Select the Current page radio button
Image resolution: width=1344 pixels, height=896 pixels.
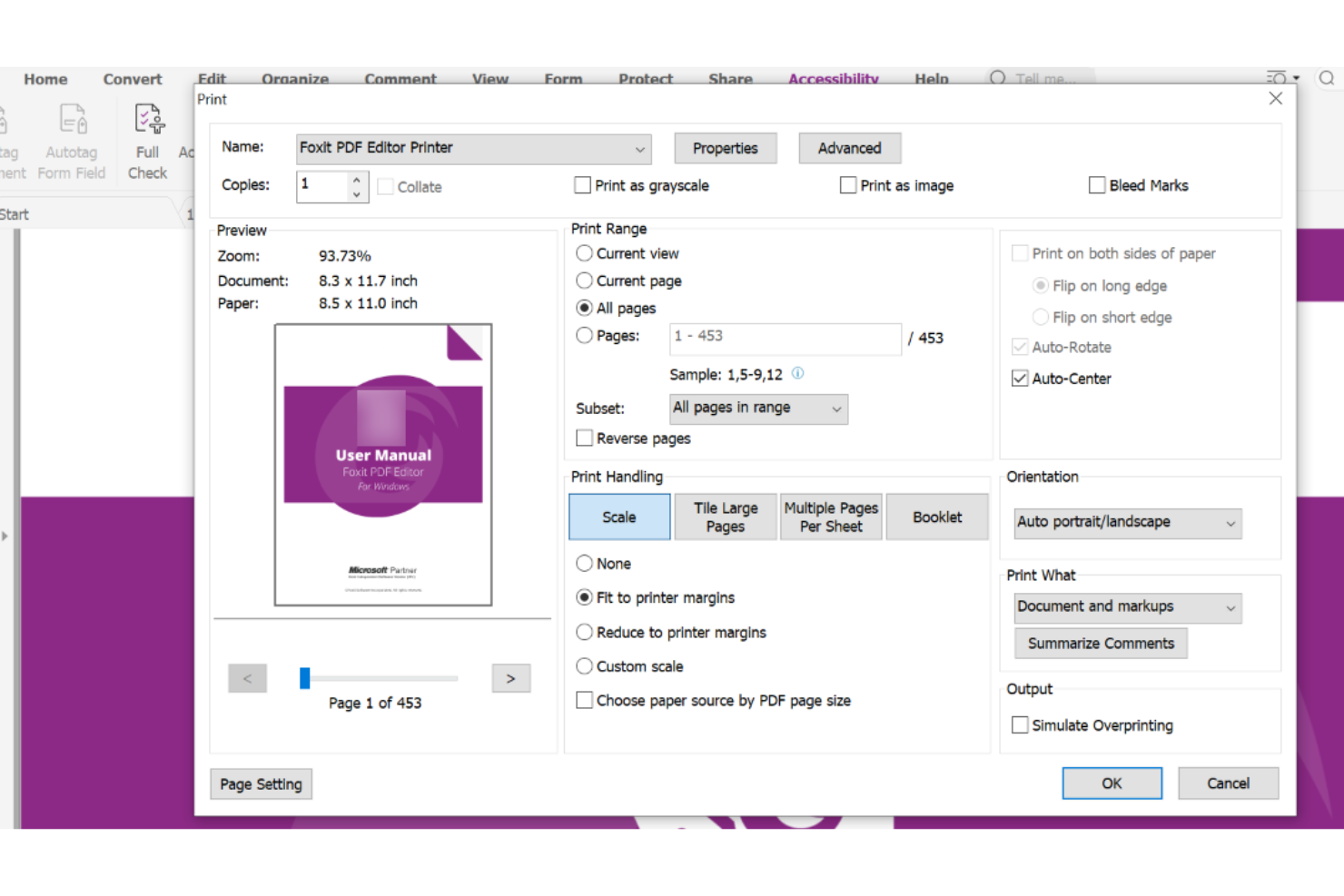click(585, 281)
